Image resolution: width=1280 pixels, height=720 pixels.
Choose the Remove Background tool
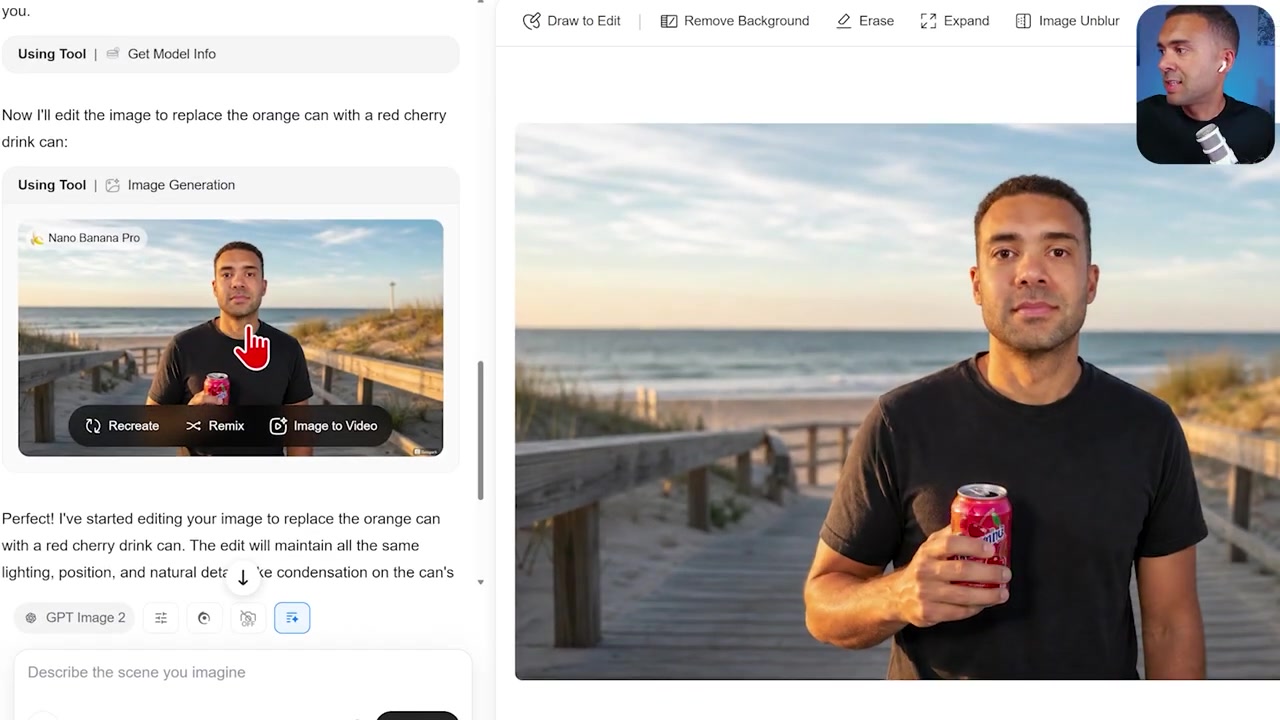735,21
